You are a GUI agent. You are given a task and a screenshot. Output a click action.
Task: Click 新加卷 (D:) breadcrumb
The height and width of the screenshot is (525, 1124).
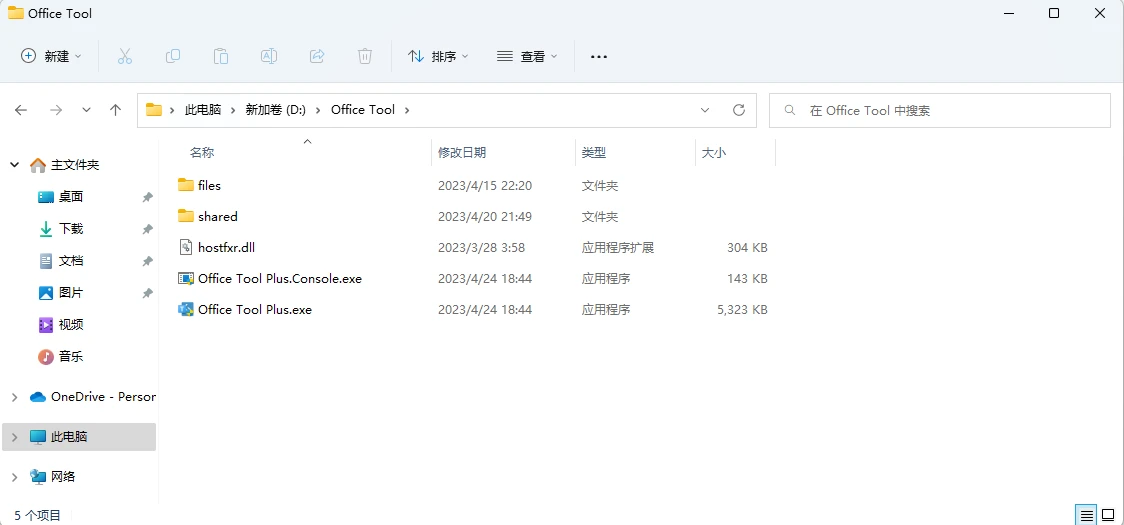tap(276, 110)
